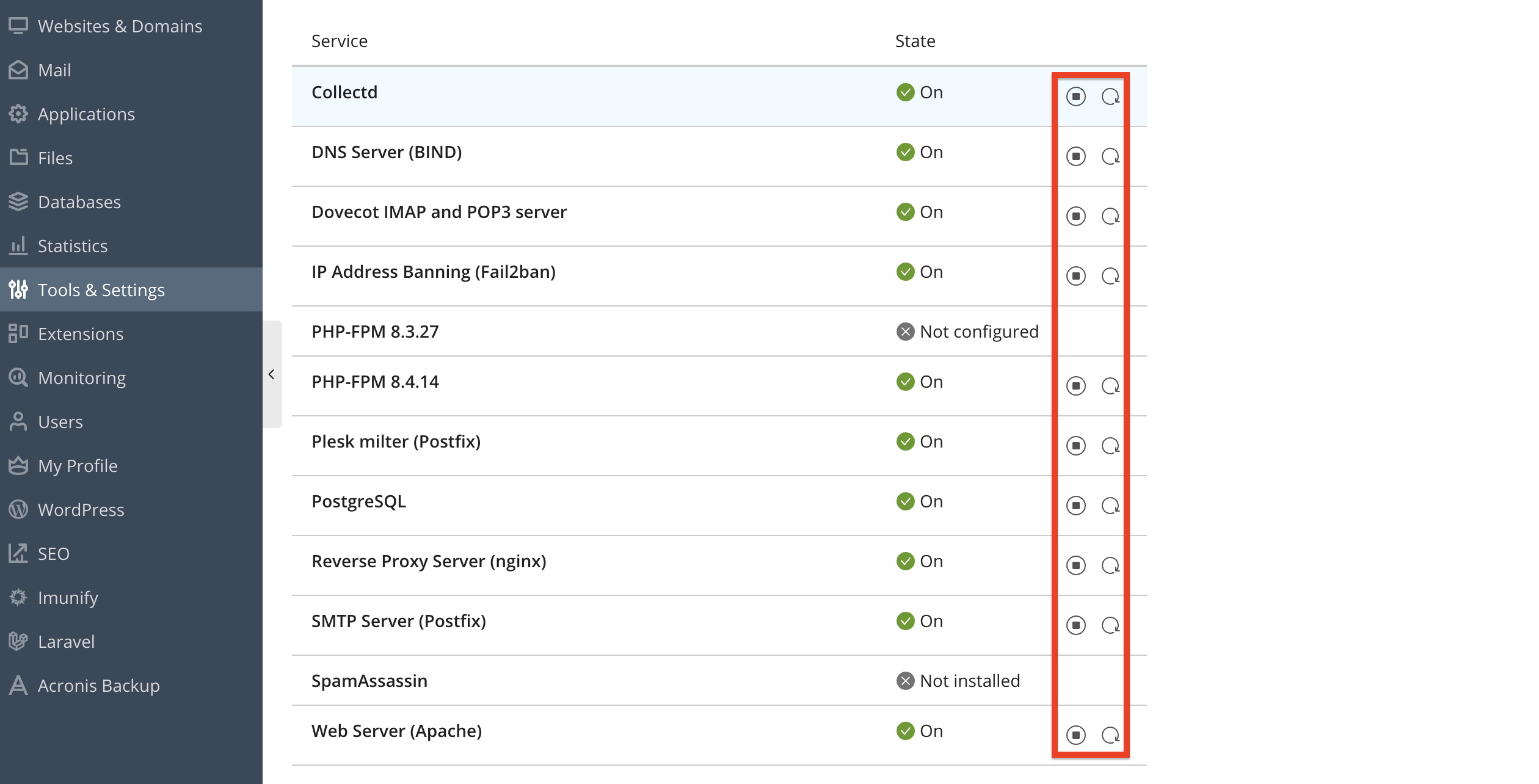Click the State column header
The image size is (1539, 784).
915,41
